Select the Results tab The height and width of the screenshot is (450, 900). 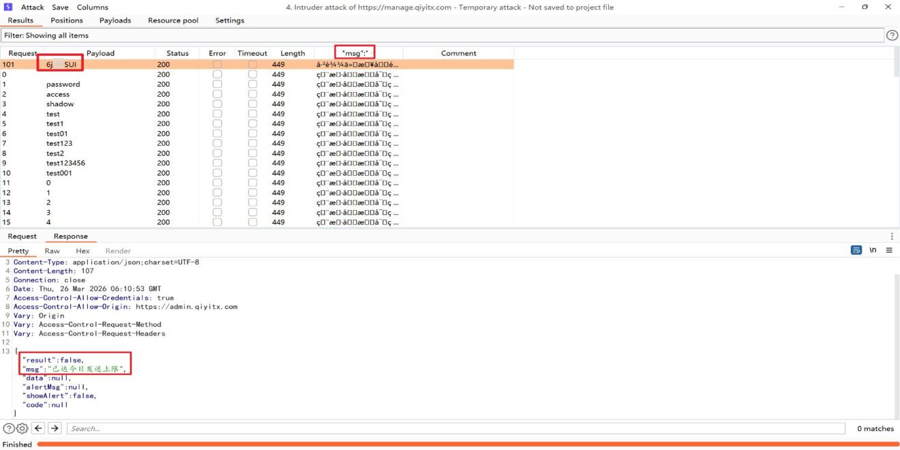coord(21,20)
